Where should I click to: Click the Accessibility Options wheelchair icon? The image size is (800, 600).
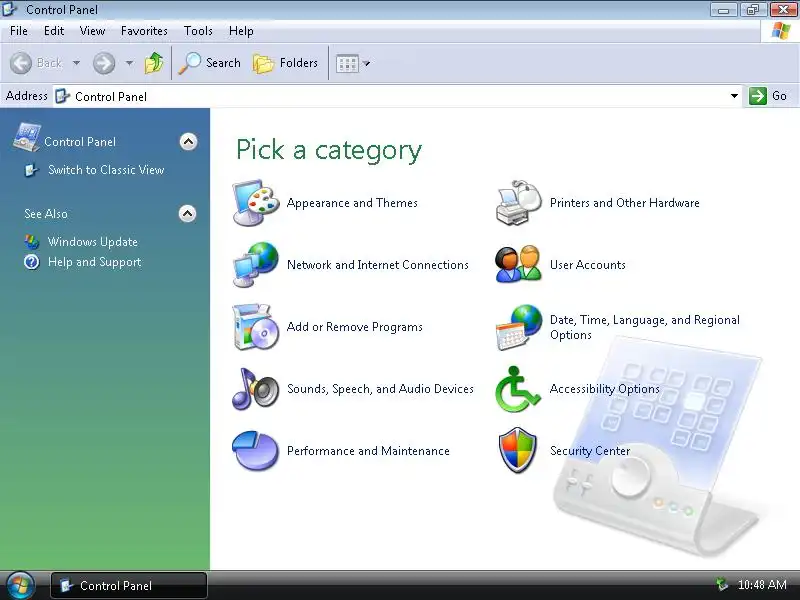tap(517, 389)
